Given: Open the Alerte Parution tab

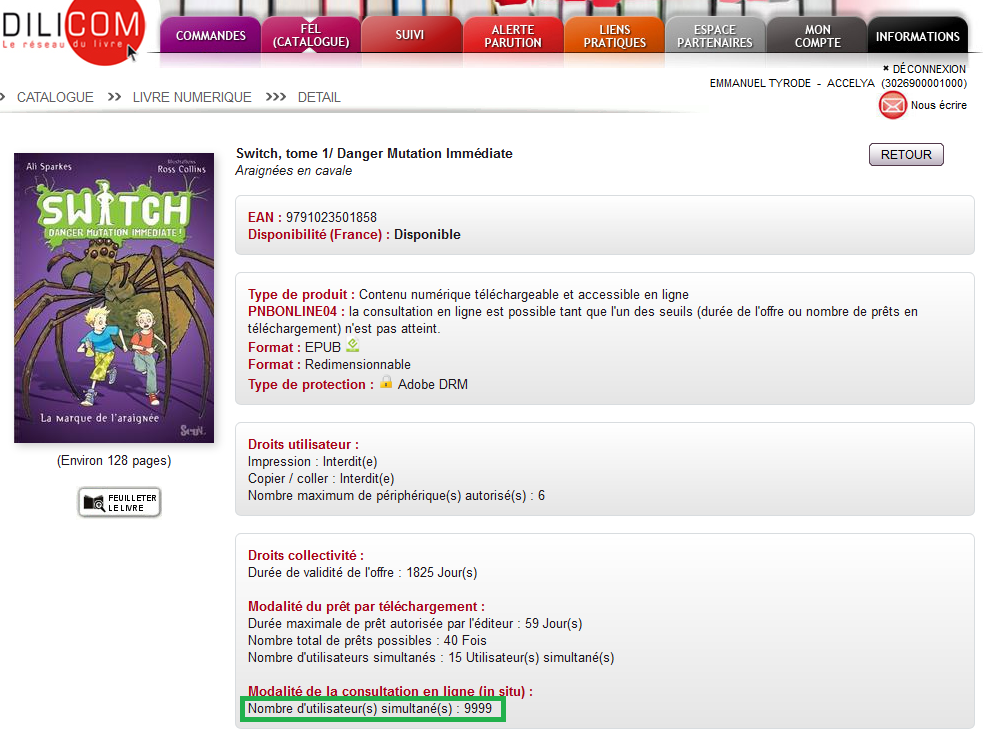Looking at the screenshot, I should (x=513, y=36).
